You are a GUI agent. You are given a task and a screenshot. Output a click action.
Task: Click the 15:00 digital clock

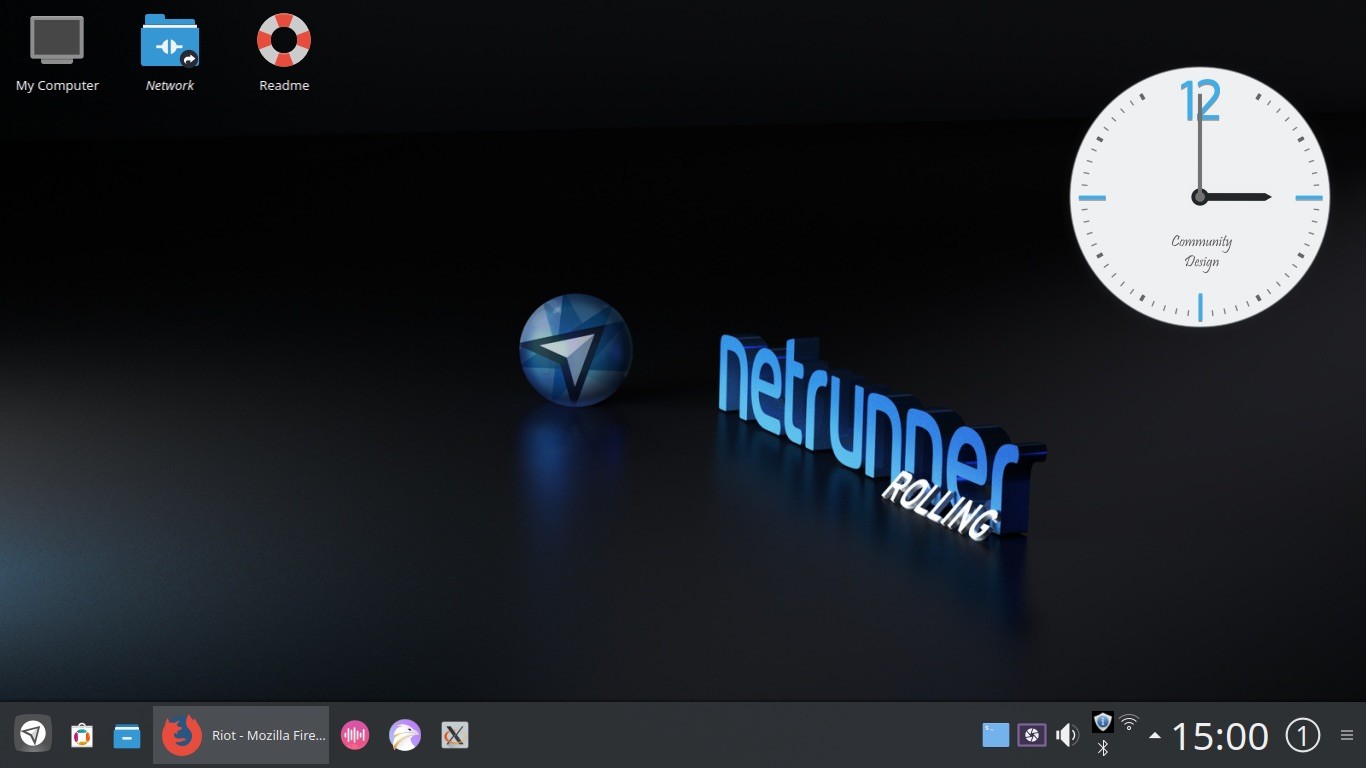tap(1219, 736)
